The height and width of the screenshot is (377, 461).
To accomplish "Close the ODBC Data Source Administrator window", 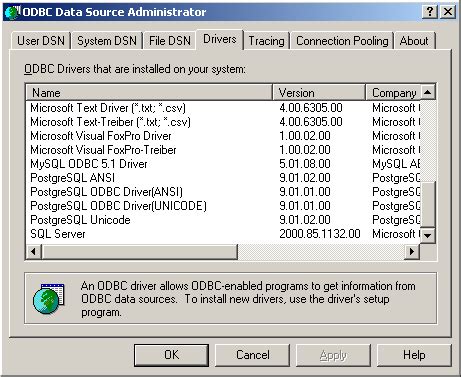I will [448, 12].
